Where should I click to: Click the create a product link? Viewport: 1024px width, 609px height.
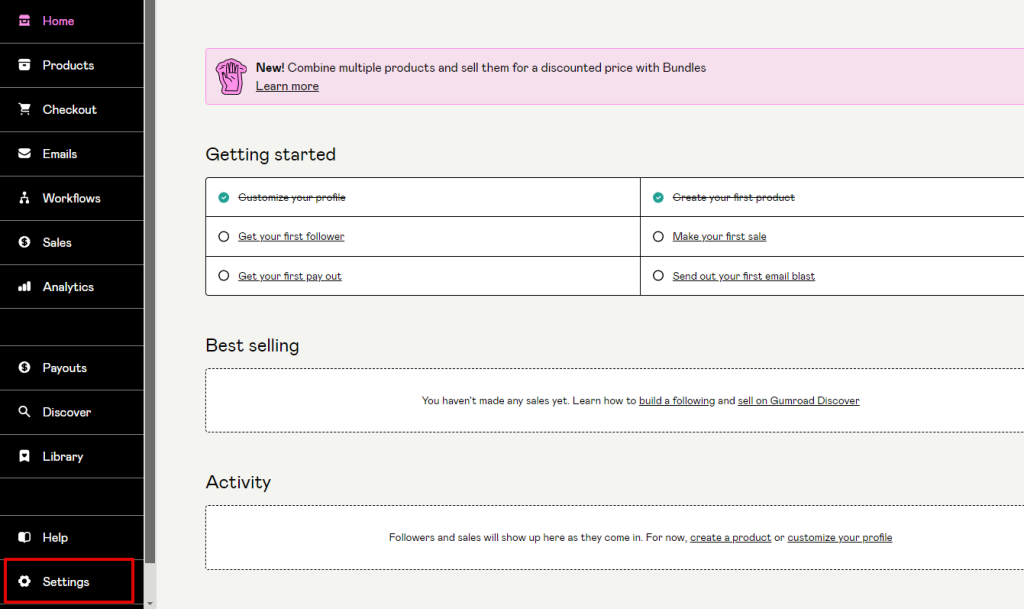coord(730,538)
